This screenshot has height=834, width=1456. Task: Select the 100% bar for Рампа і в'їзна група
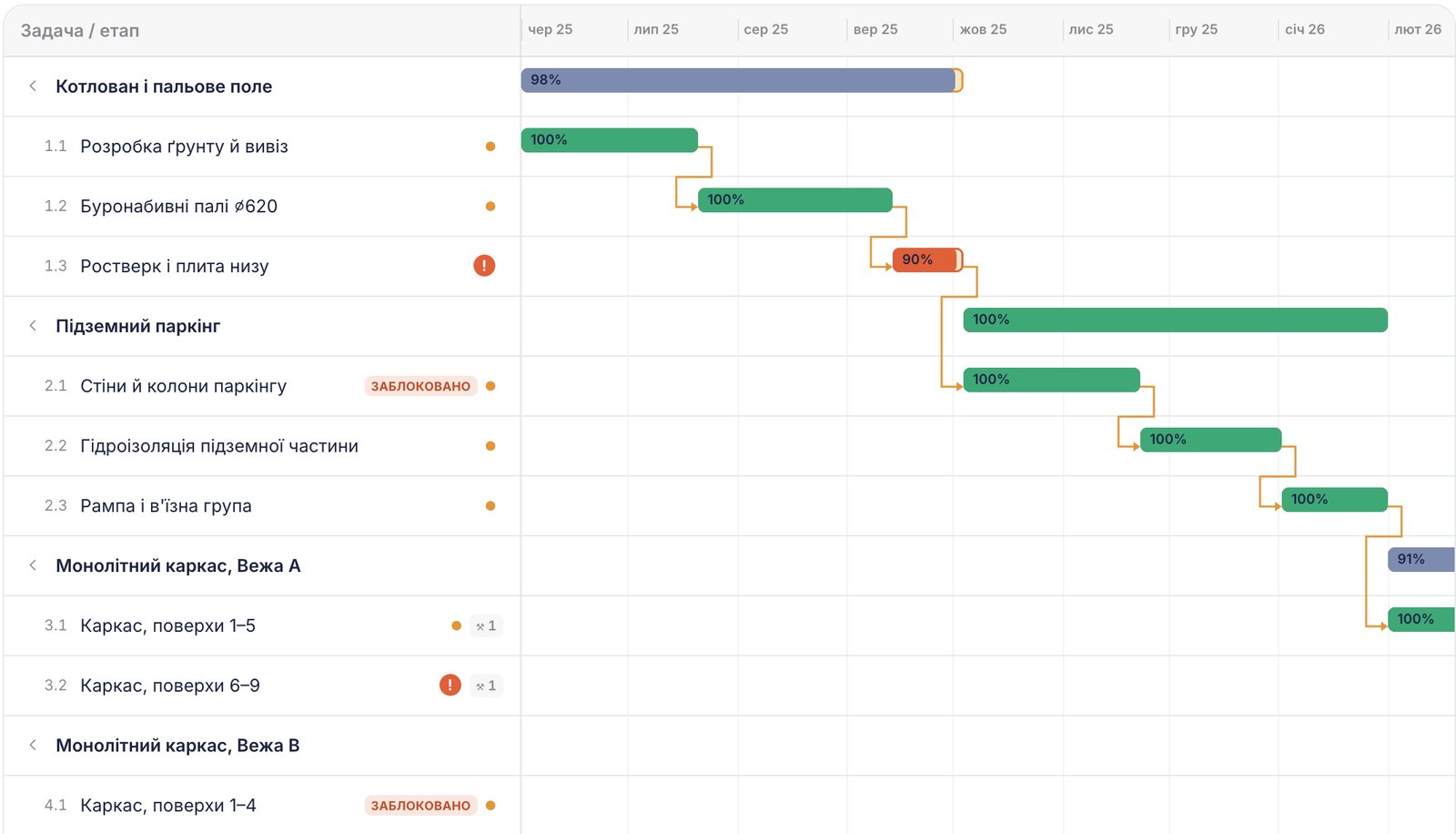pyautogui.click(x=1335, y=500)
